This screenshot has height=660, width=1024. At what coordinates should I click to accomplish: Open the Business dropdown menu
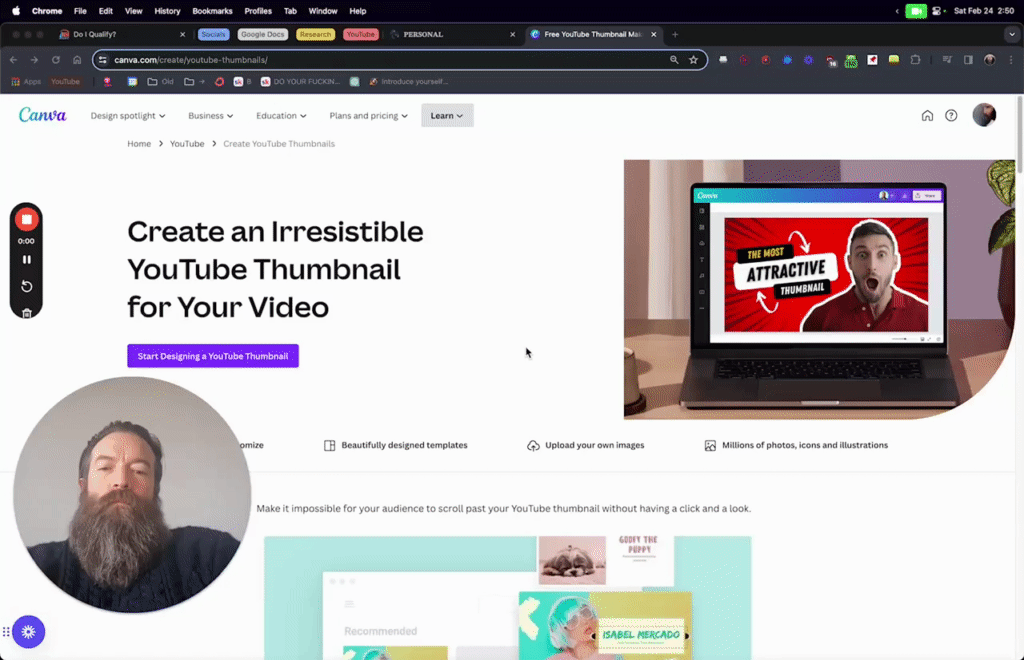210,116
